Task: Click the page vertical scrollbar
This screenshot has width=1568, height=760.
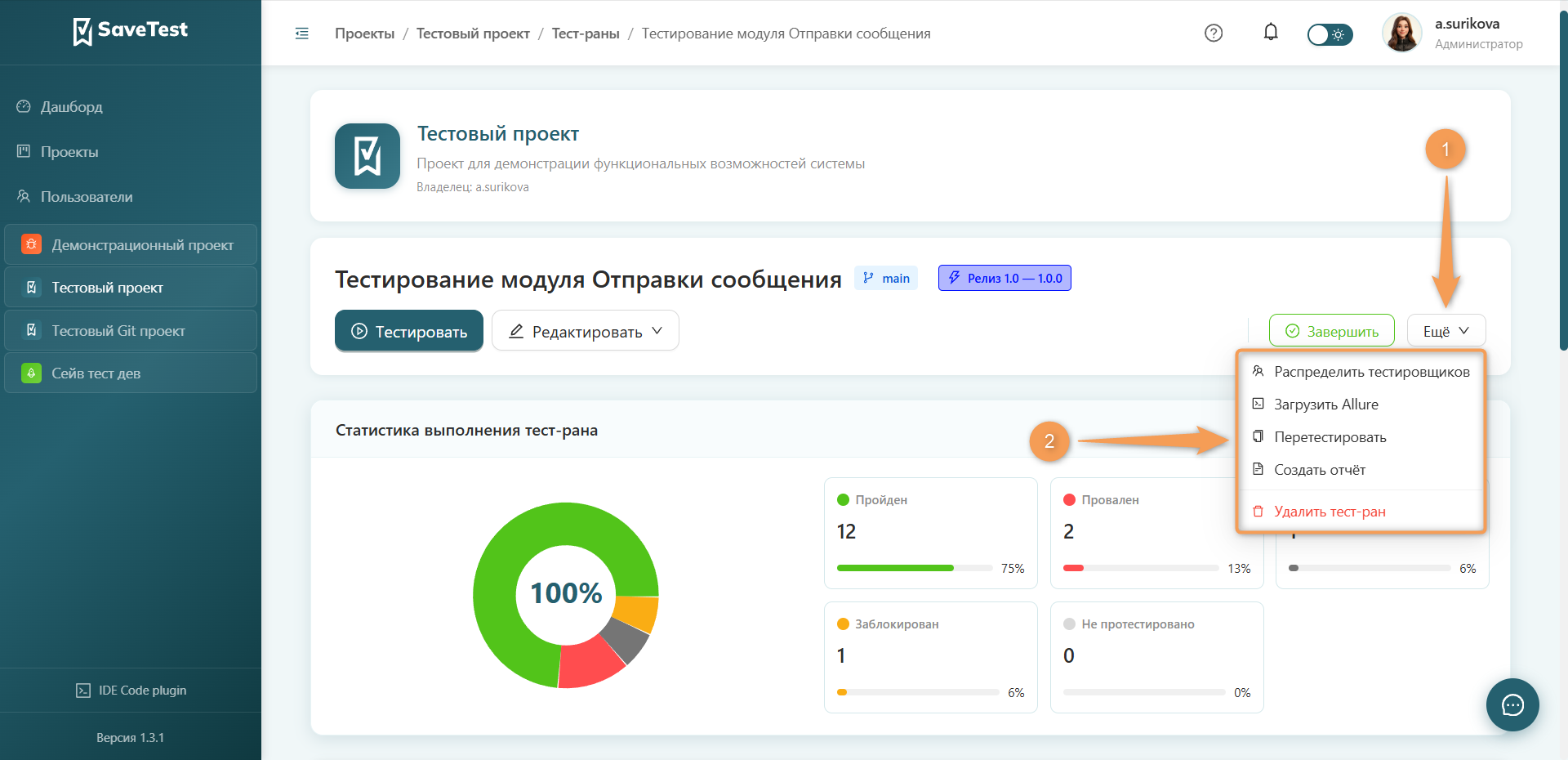Action: click(1563, 180)
